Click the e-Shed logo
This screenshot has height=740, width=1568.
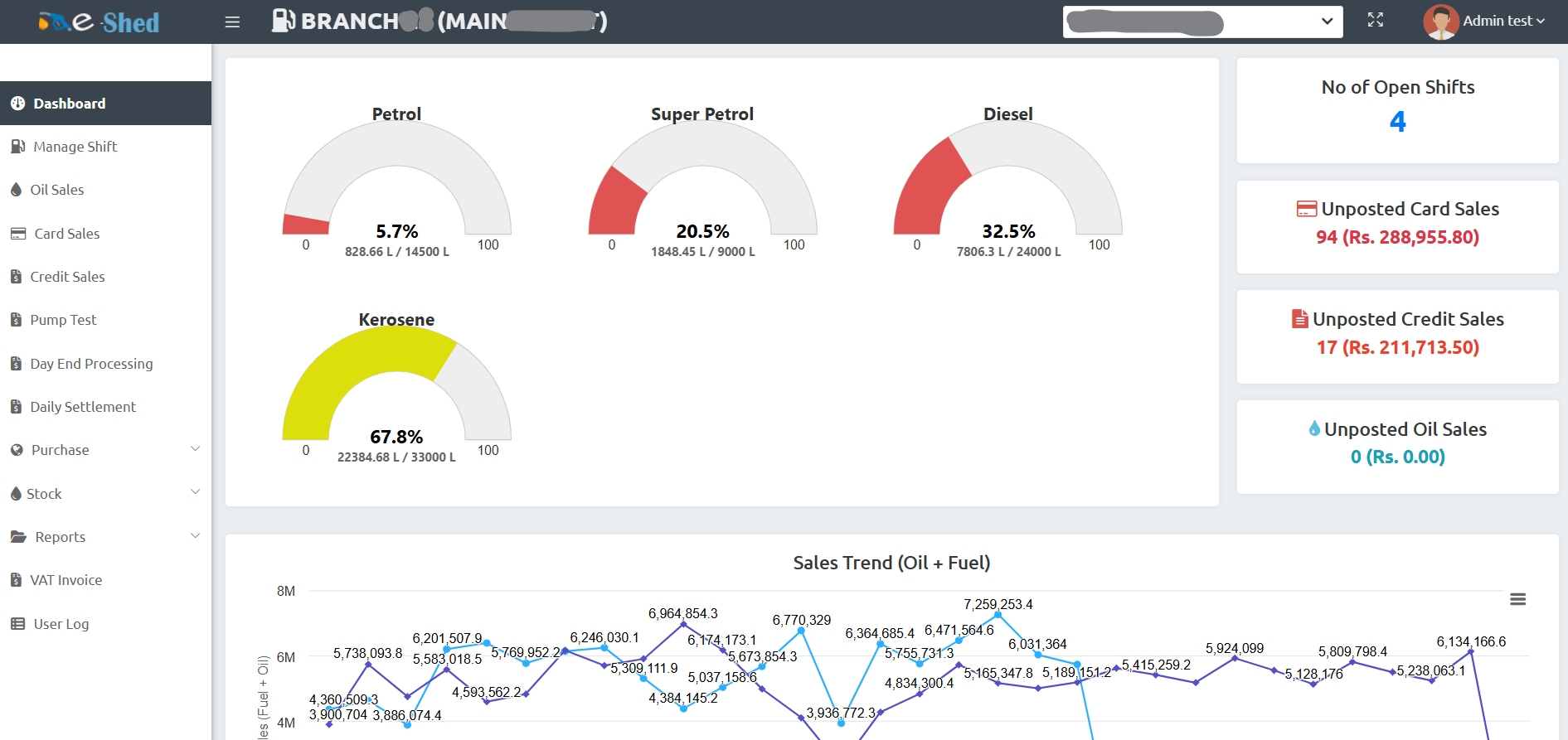click(x=100, y=22)
